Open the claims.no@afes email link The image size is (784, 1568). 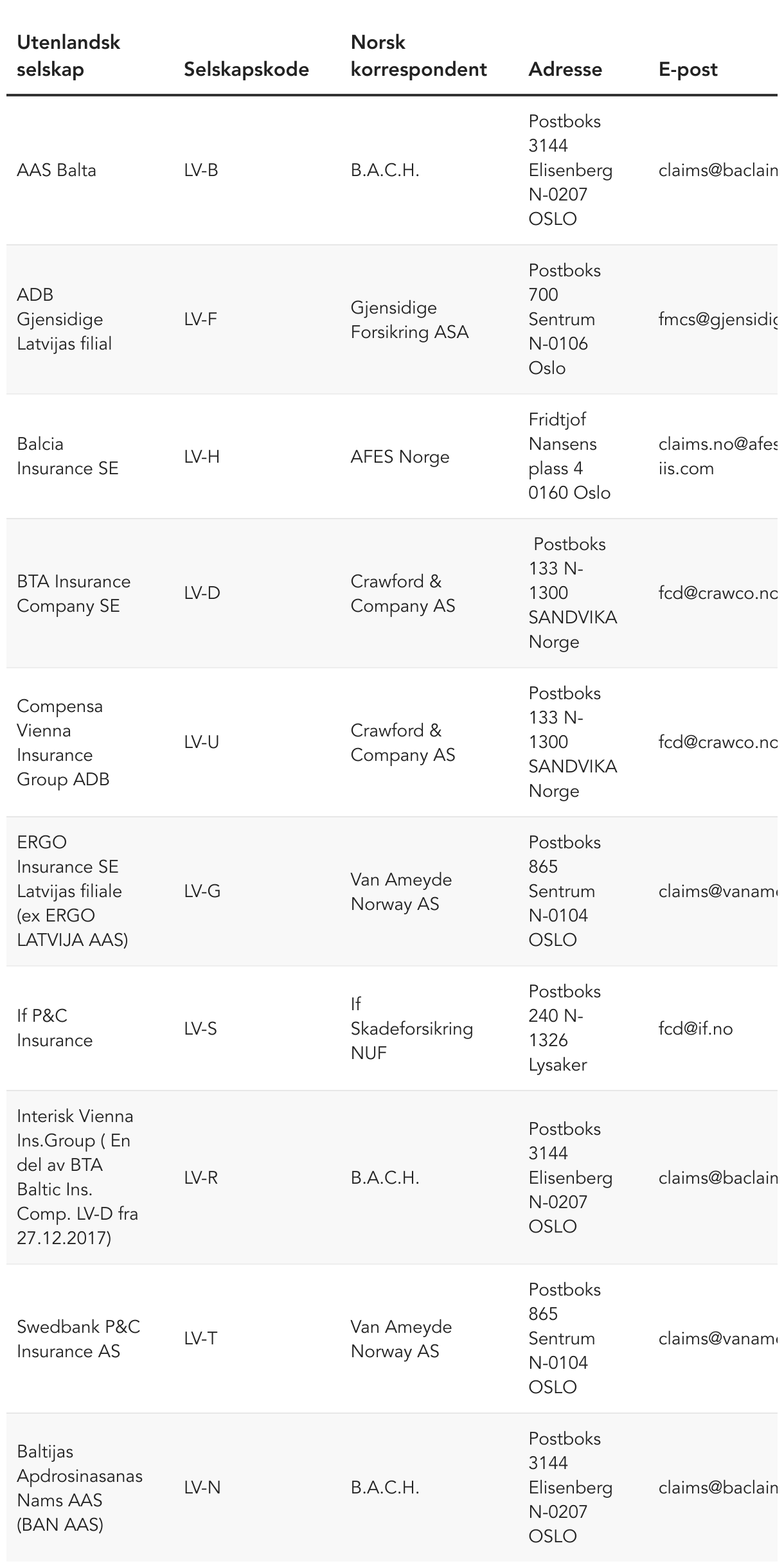coord(718,456)
